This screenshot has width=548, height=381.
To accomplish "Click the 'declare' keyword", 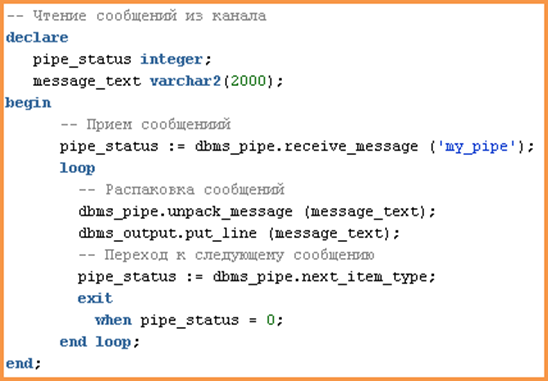I will (37, 37).
